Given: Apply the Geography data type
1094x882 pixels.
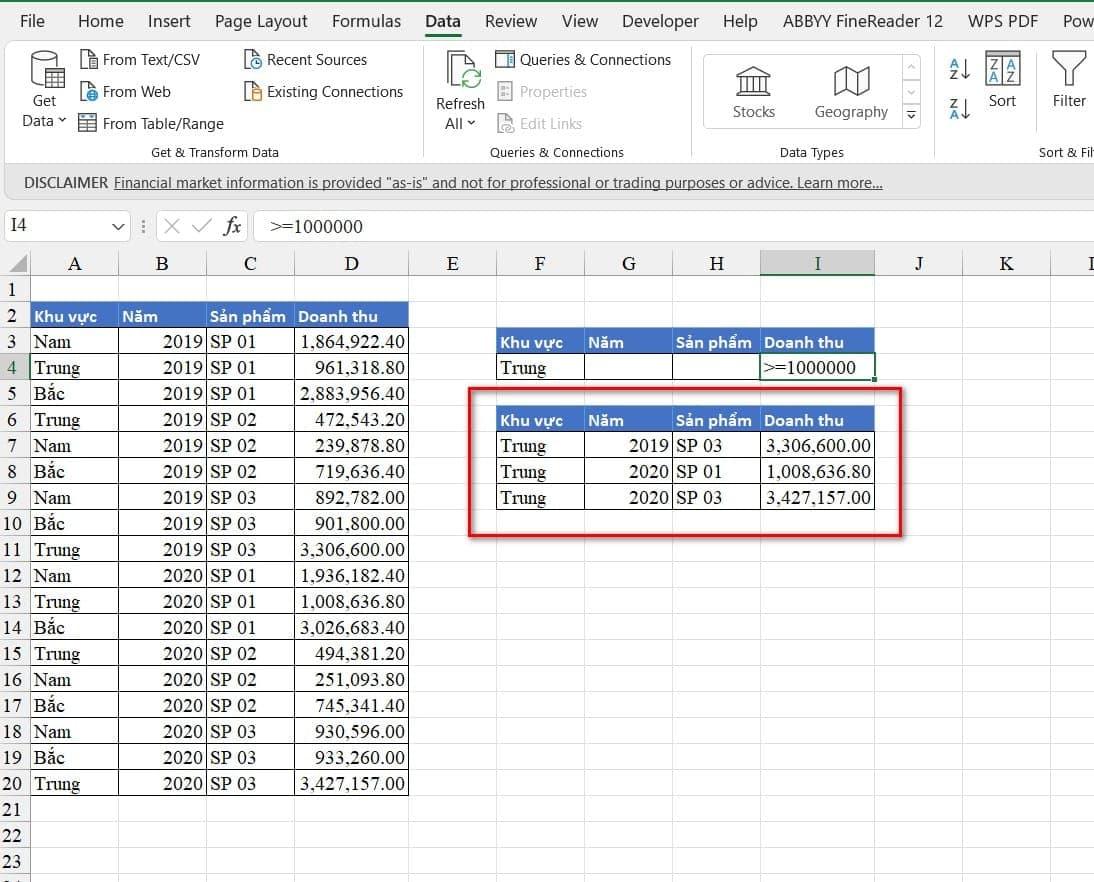Looking at the screenshot, I should pos(851,92).
